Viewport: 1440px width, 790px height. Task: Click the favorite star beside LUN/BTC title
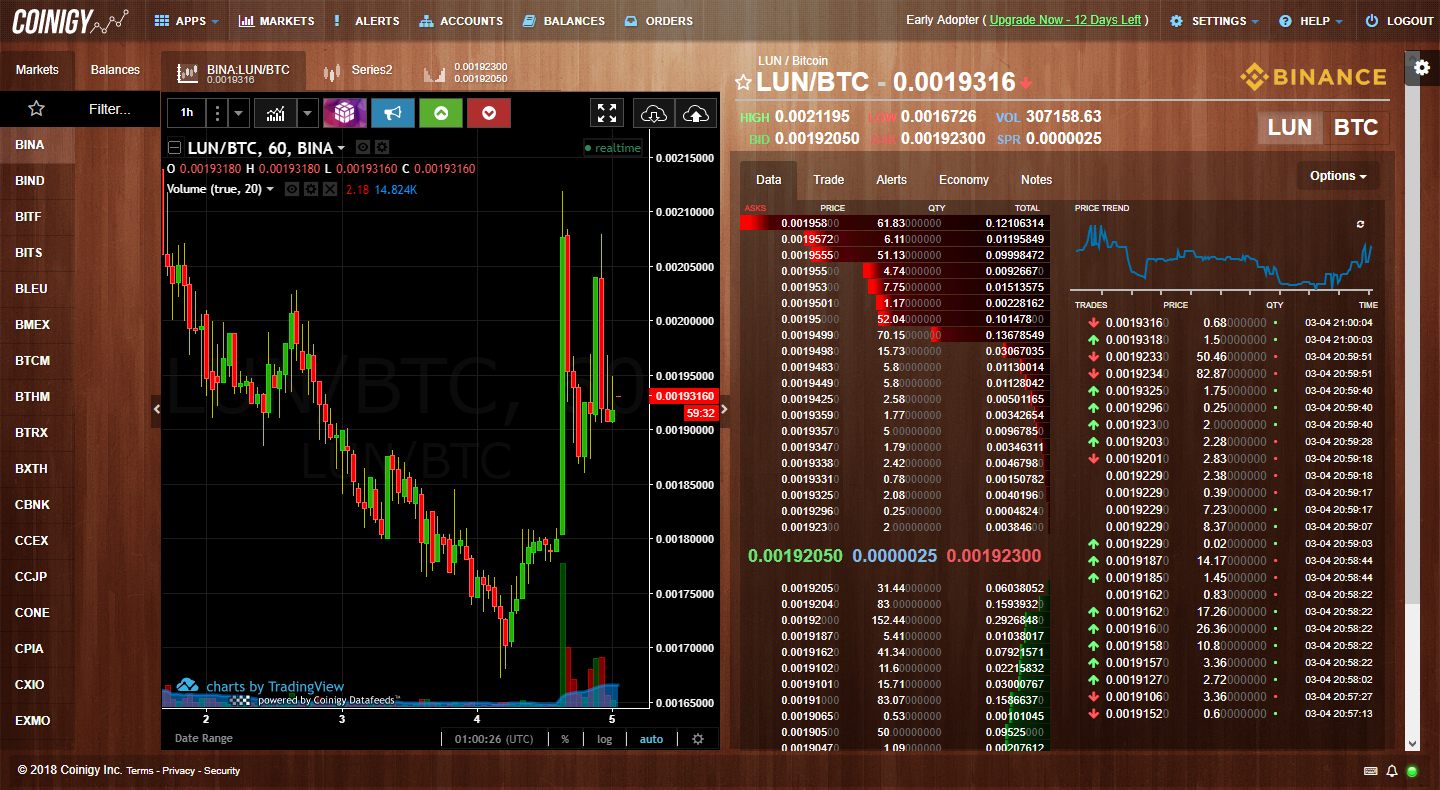tap(743, 83)
